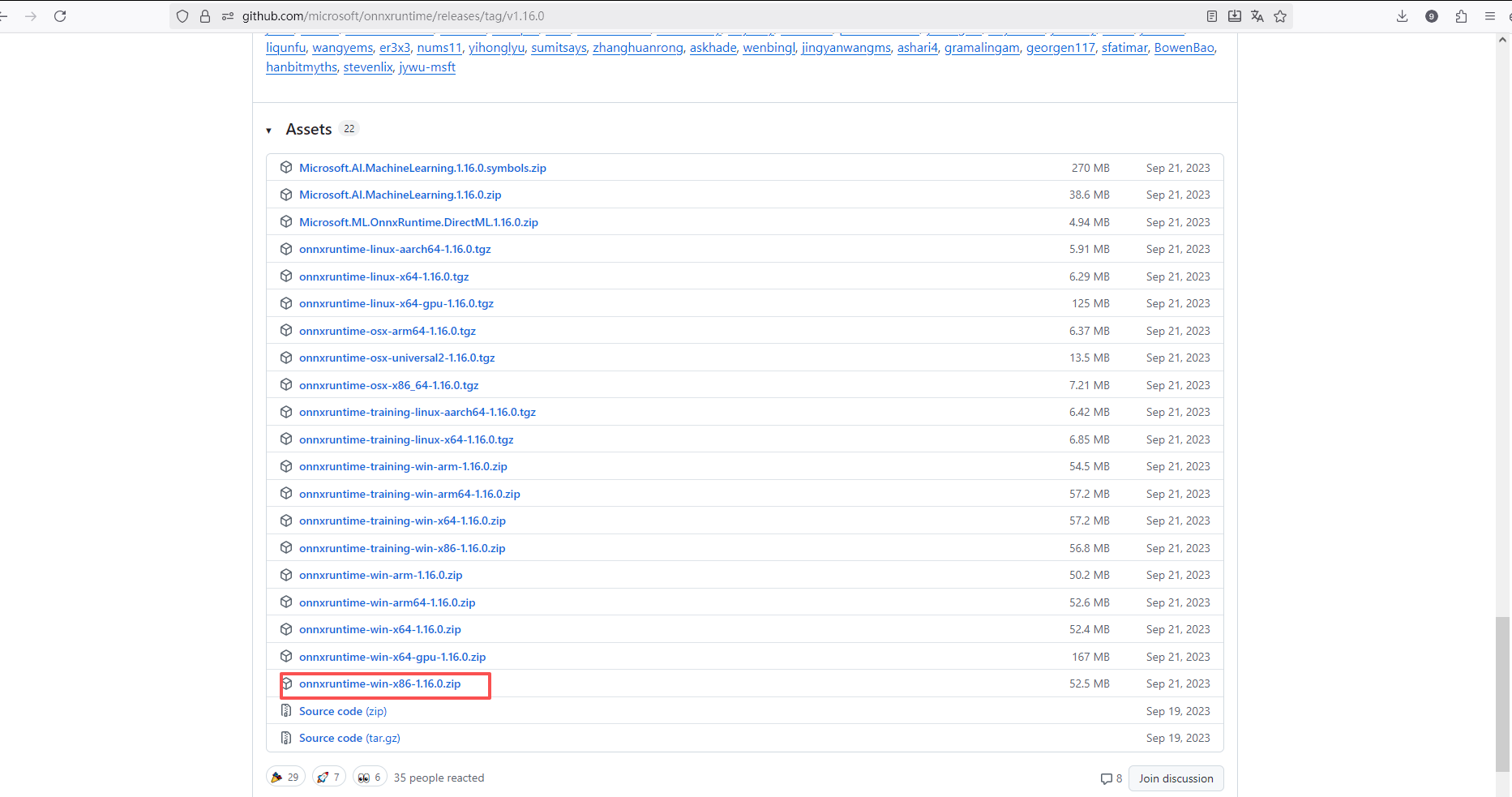This screenshot has width=1512, height=797.
Task: Download onnxruntime-osx-x86_64-1.16.0.tgz
Action: coord(389,385)
